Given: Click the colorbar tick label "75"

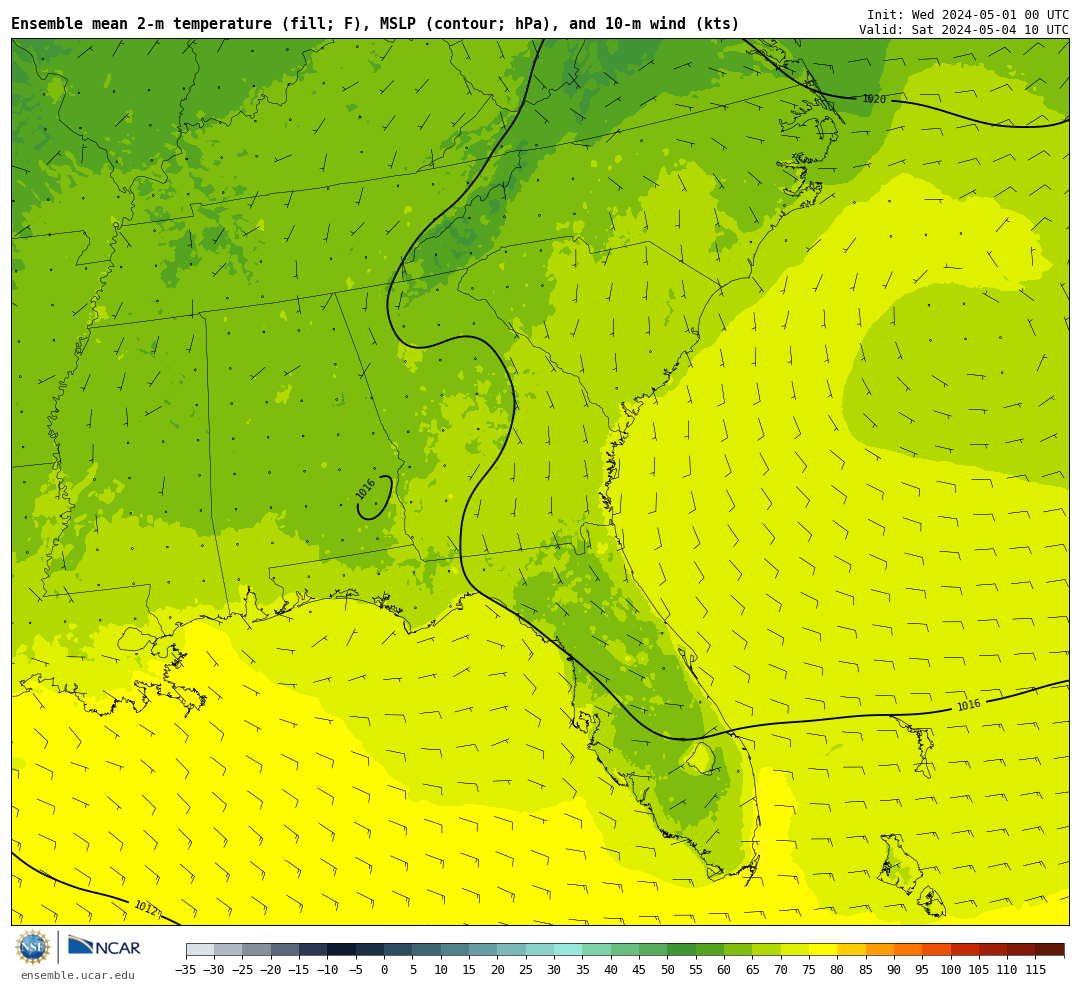Looking at the screenshot, I should coord(809,970).
